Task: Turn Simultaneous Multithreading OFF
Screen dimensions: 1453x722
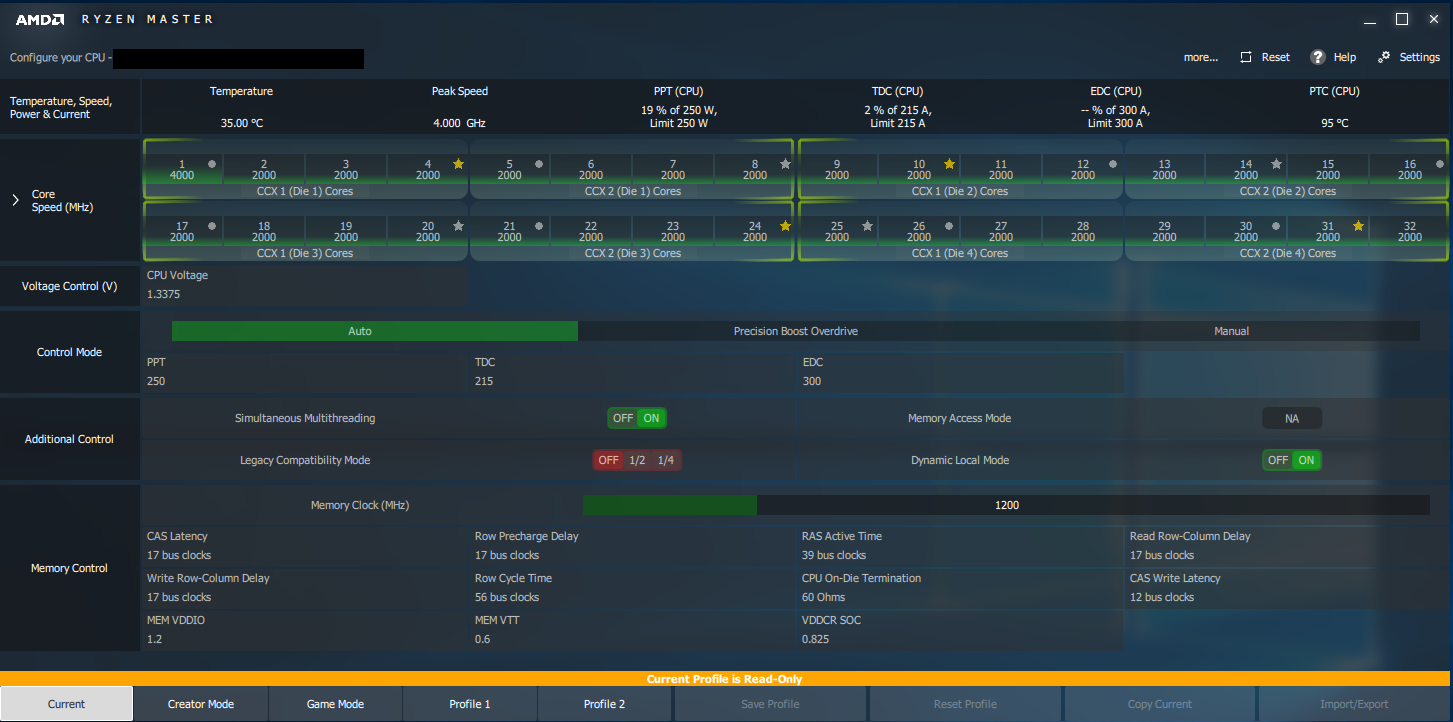Action: [623, 418]
